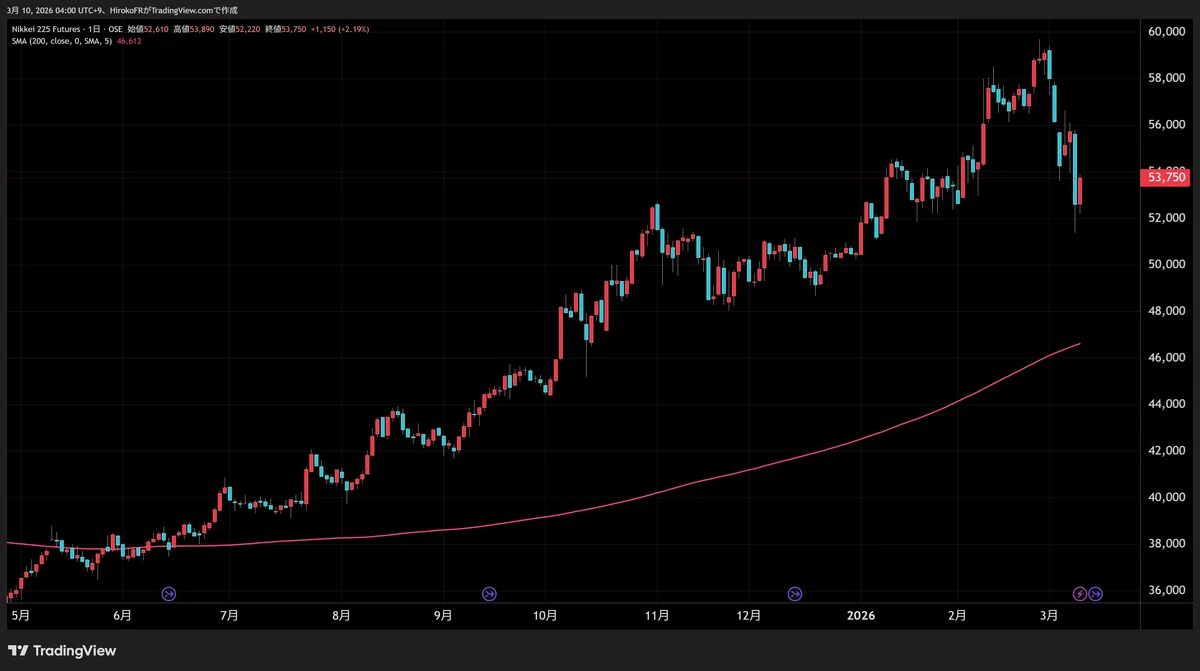Click the 12月 time axis label
The height and width of the screenshot is (671, 1200).
[748, 616]
